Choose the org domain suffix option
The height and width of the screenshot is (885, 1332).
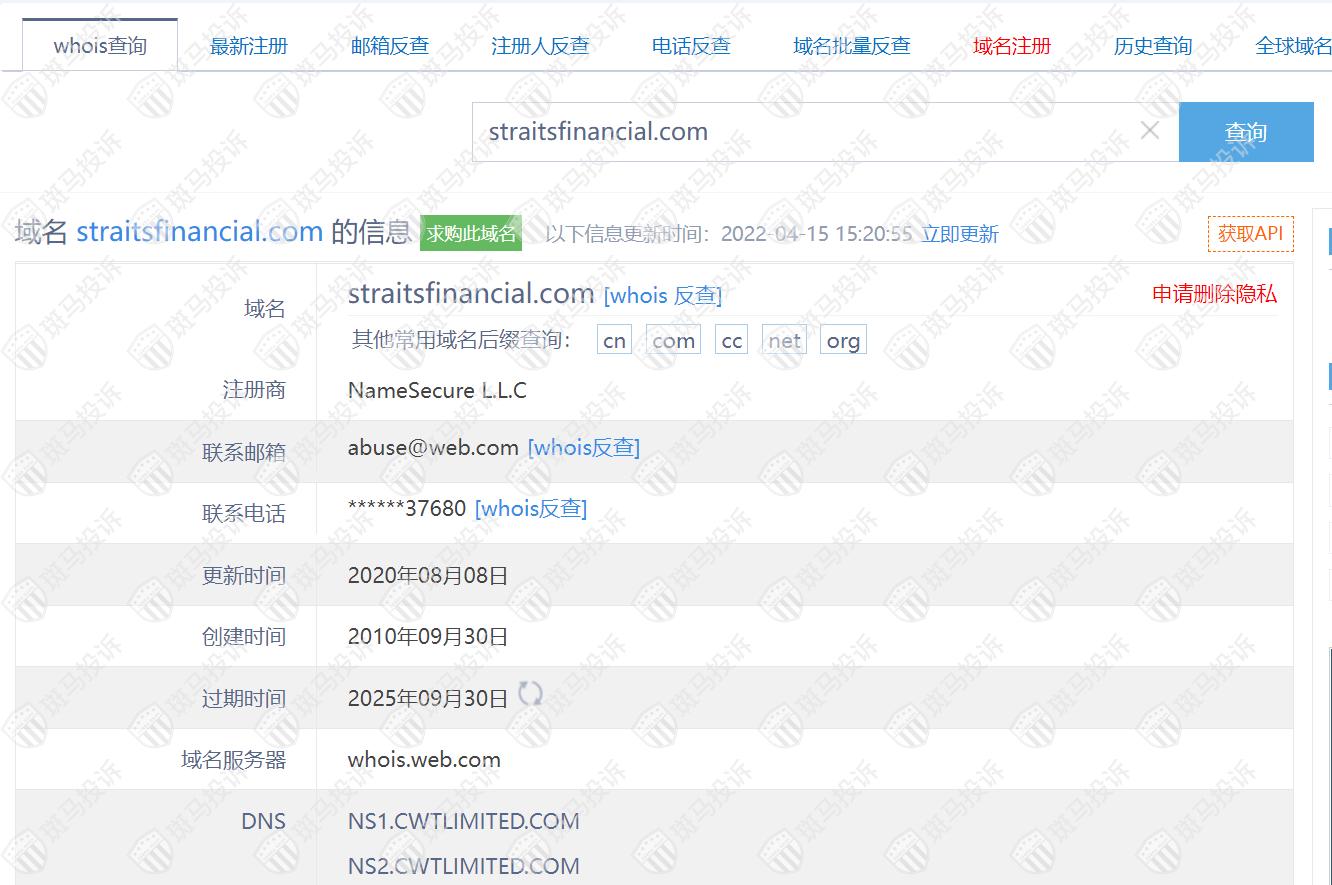point(842,341)
